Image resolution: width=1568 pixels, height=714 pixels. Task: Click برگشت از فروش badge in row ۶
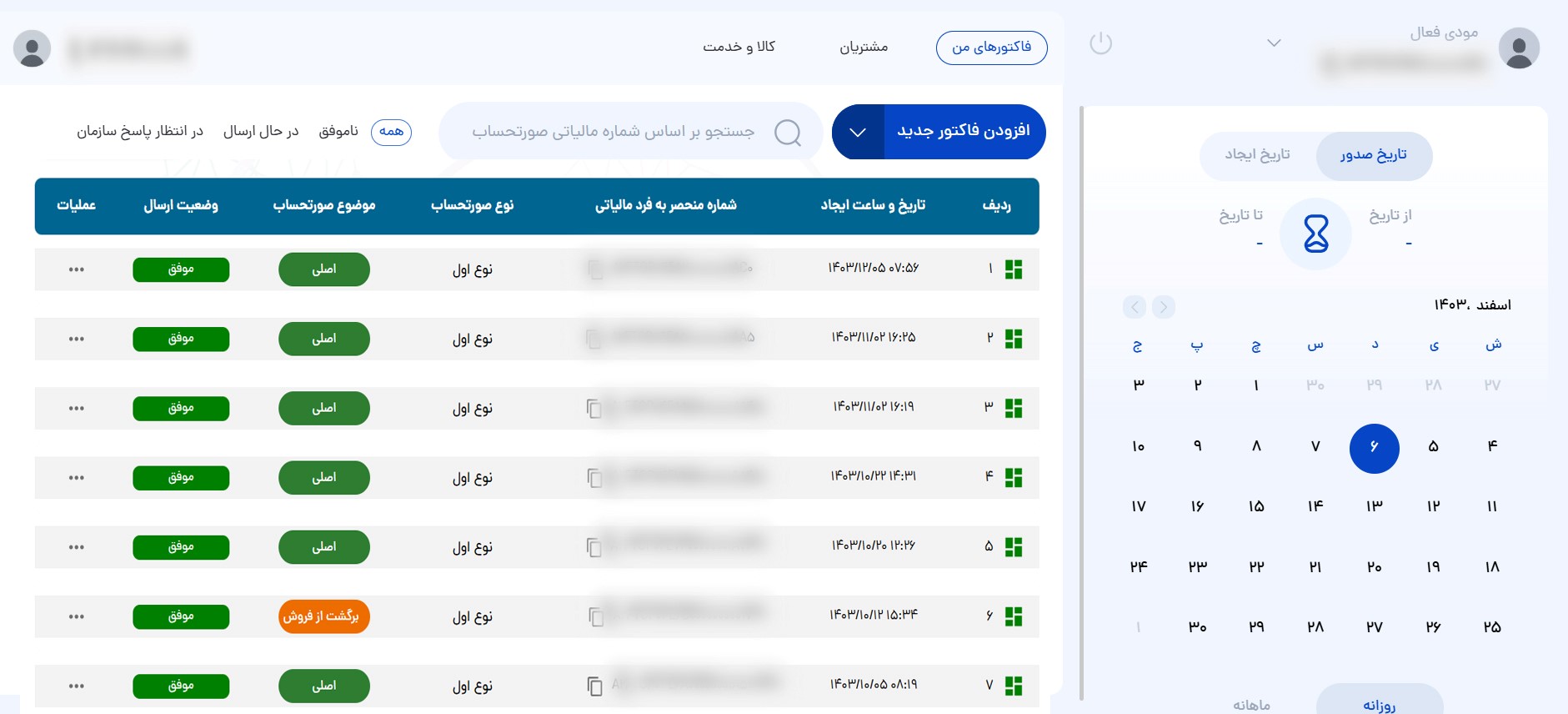(x=324, y=616)
